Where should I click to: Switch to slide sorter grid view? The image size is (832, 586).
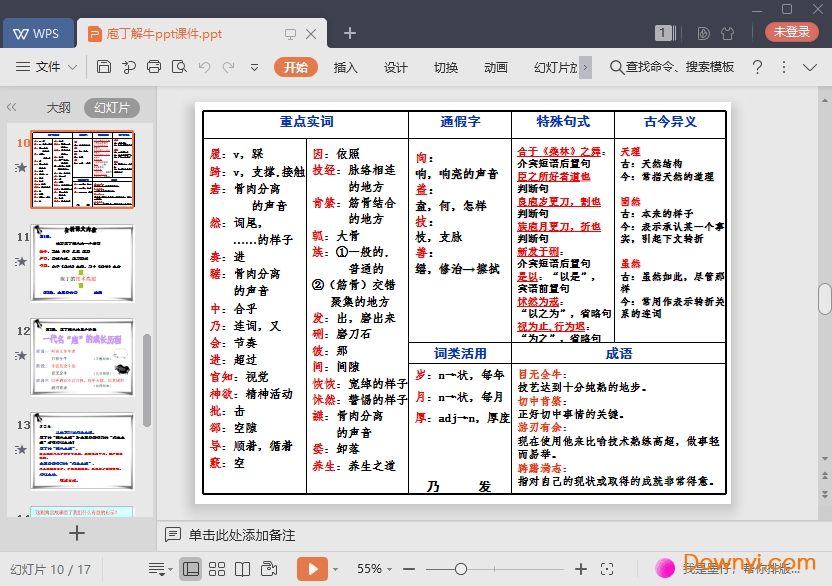pyautogui.click(x=216, y=569)
